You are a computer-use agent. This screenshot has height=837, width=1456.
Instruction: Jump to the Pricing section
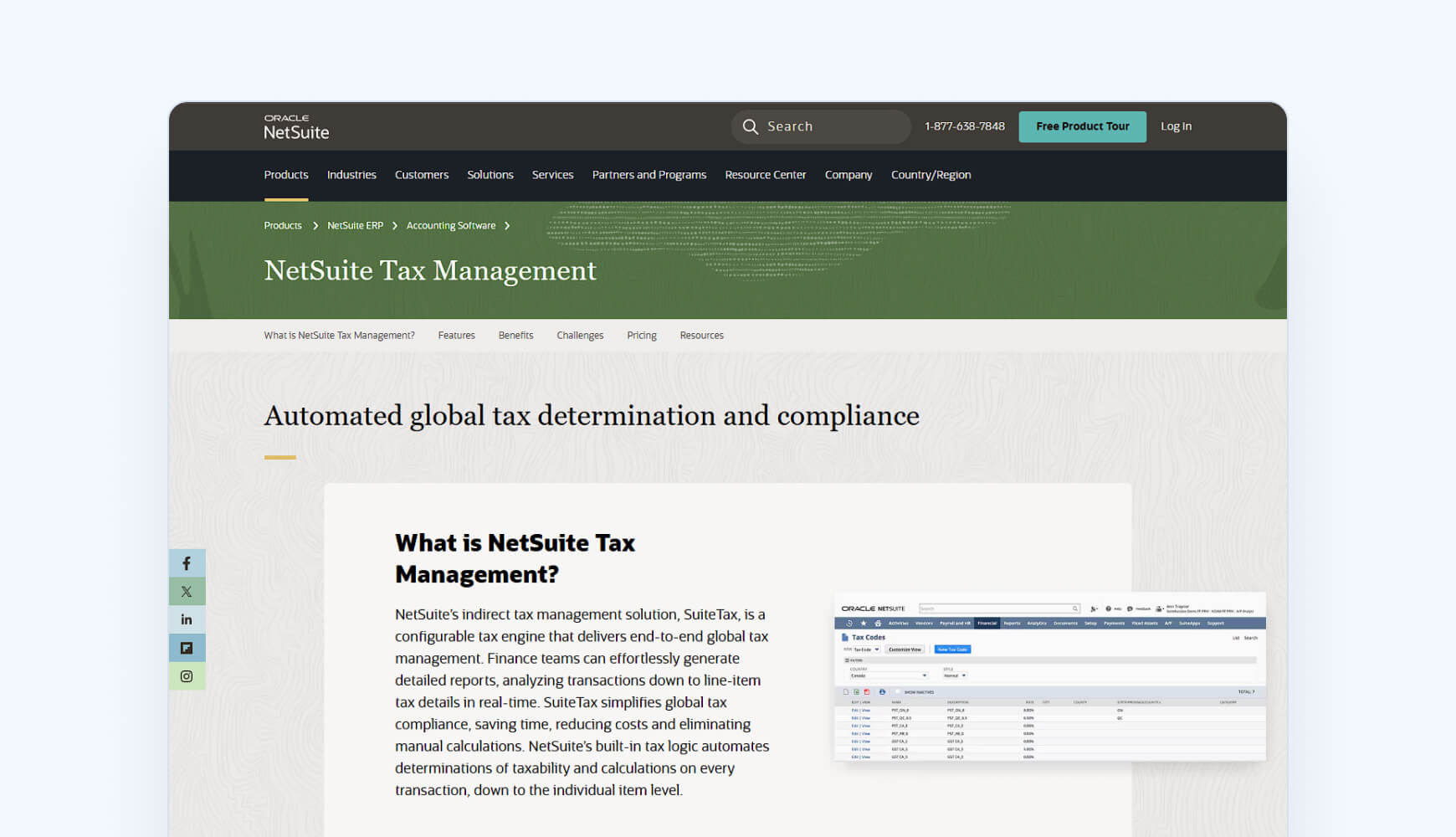click(642, 336)
